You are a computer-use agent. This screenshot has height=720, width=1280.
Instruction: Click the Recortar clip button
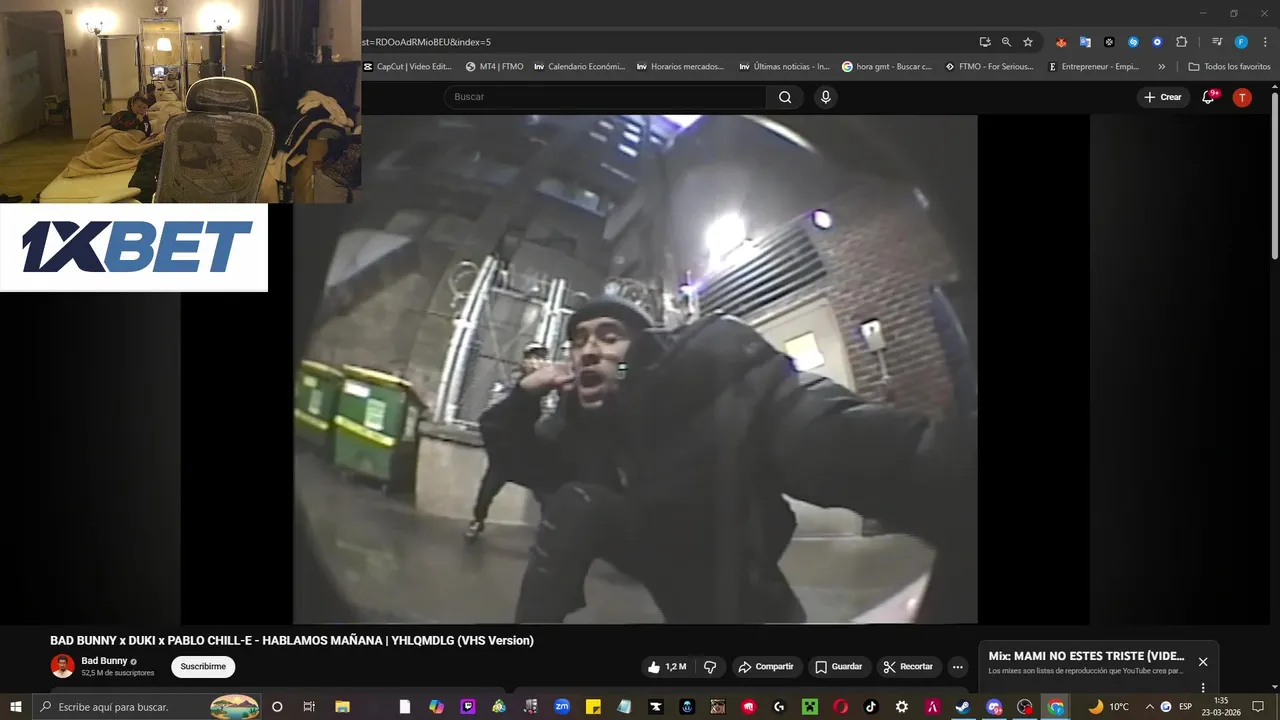click(x=909, y=667)
